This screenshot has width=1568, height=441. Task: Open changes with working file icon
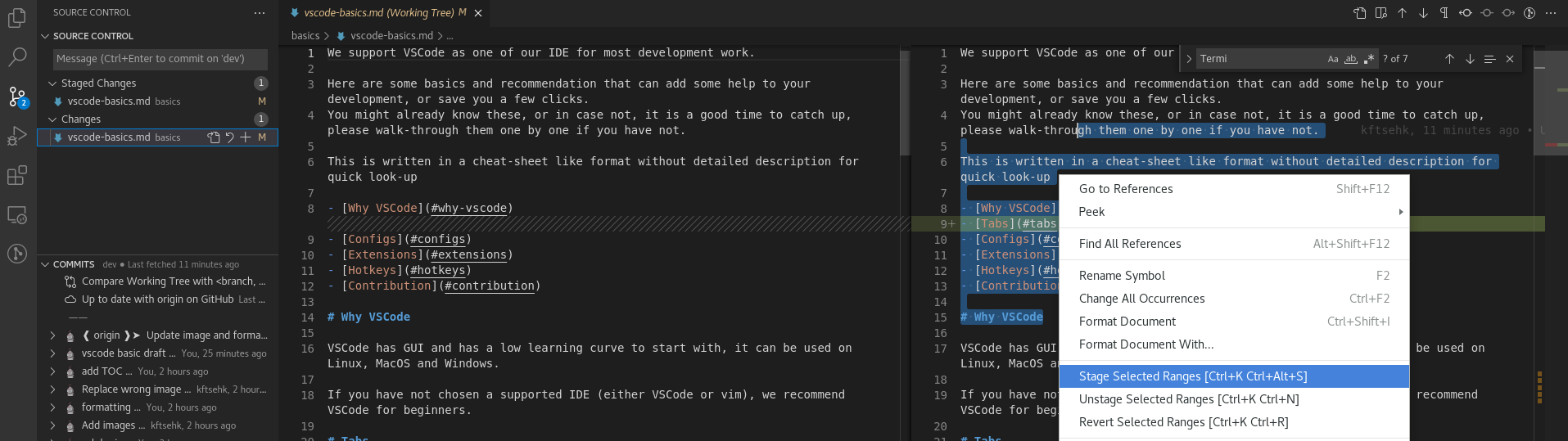coord(1487,13)
